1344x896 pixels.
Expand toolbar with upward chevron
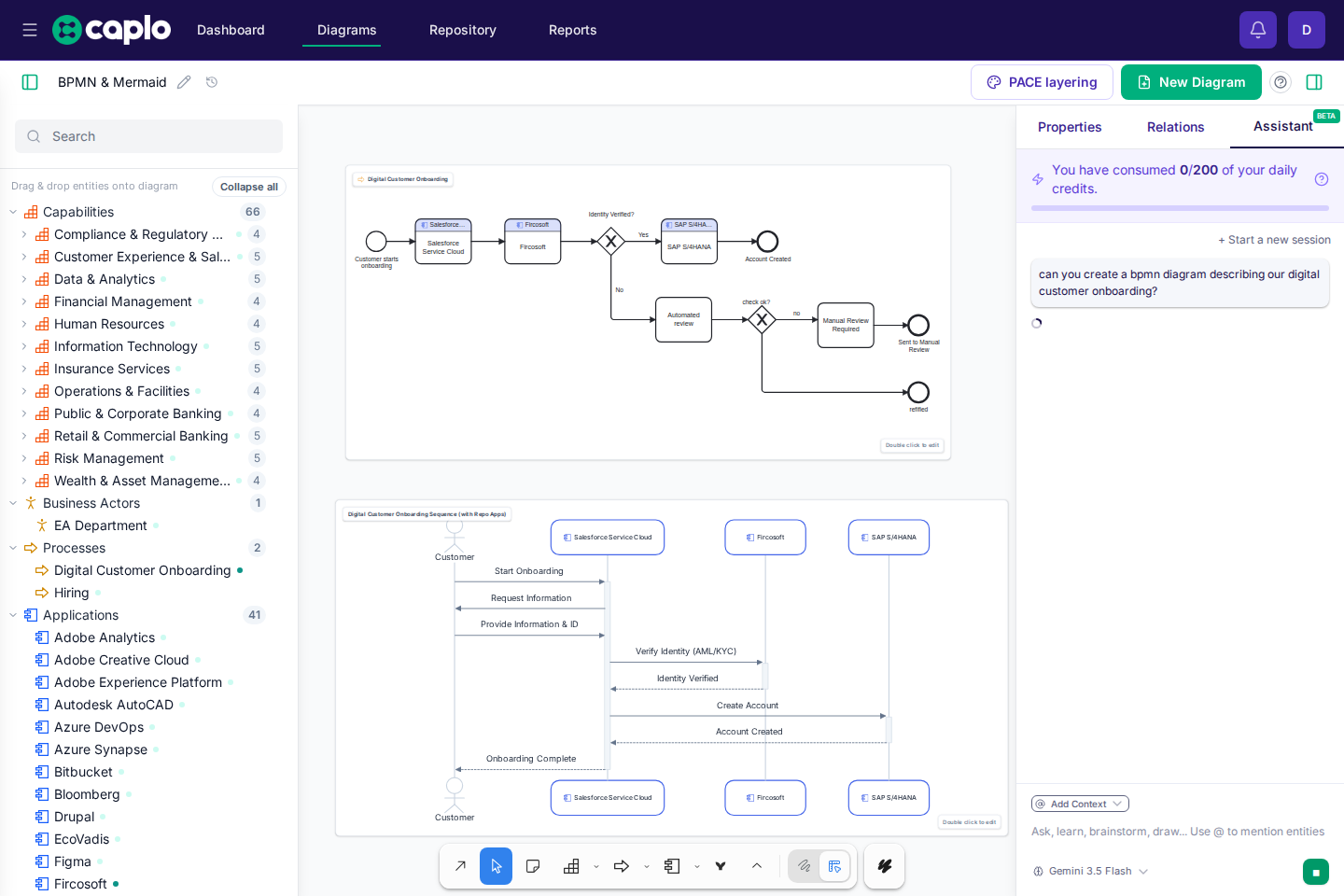757,866
